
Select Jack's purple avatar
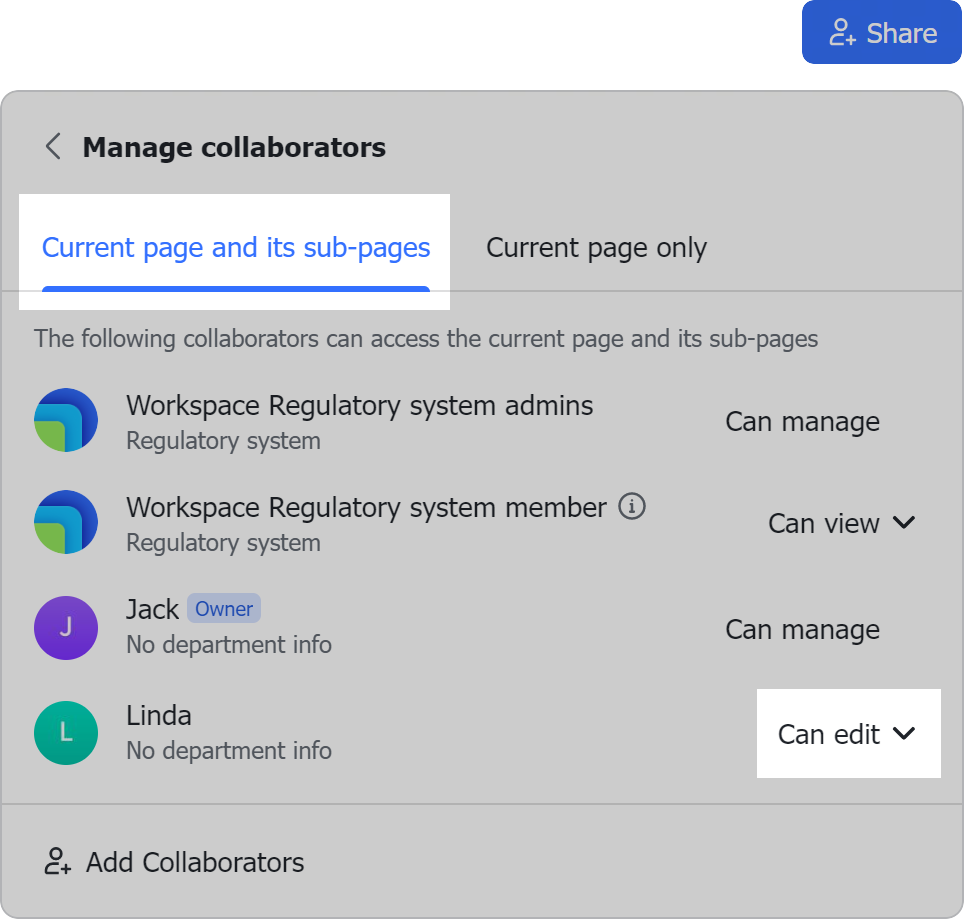pos(66,628)
